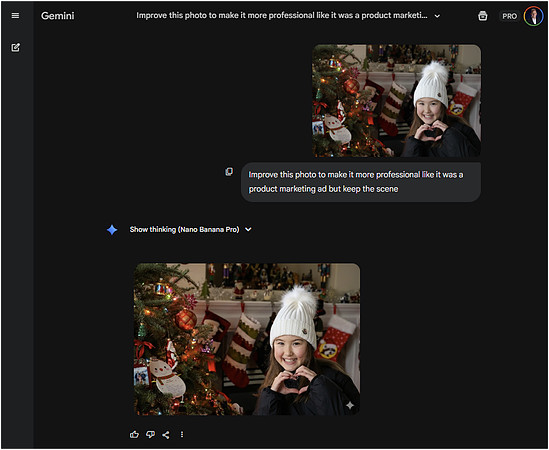Give thumbs up to the response

(x=134, y=435)
